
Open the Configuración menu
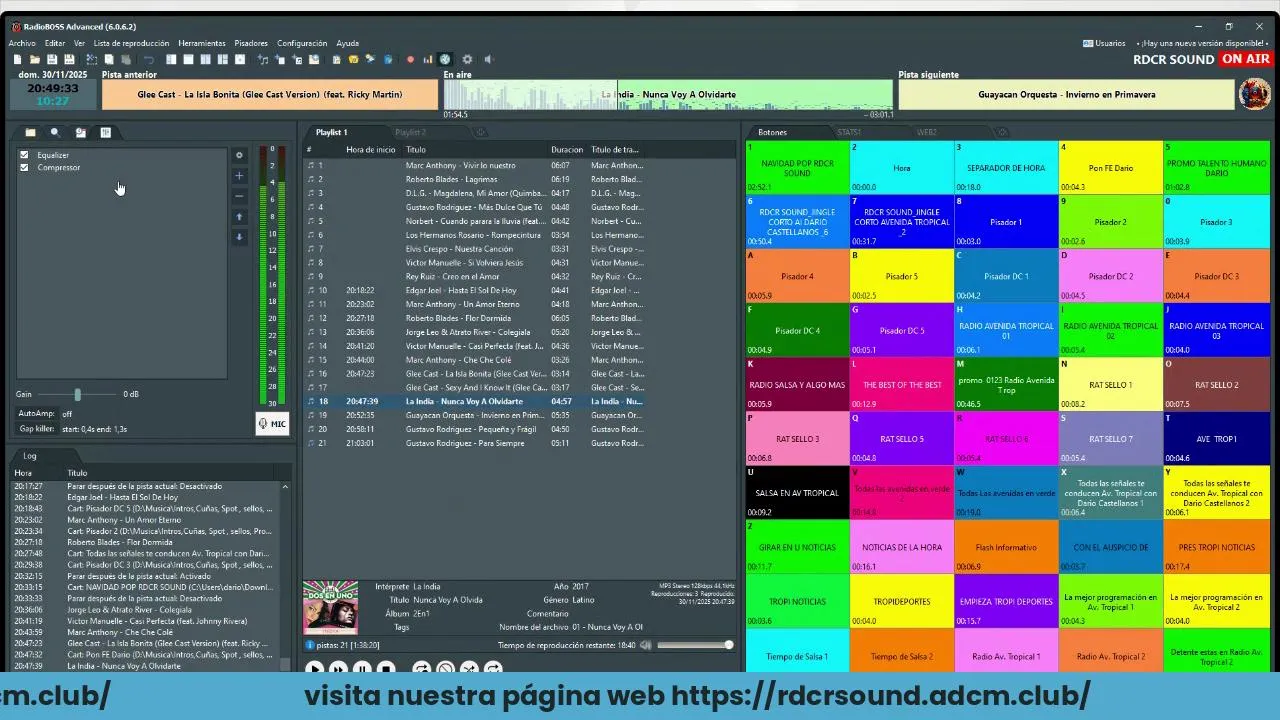302,43
